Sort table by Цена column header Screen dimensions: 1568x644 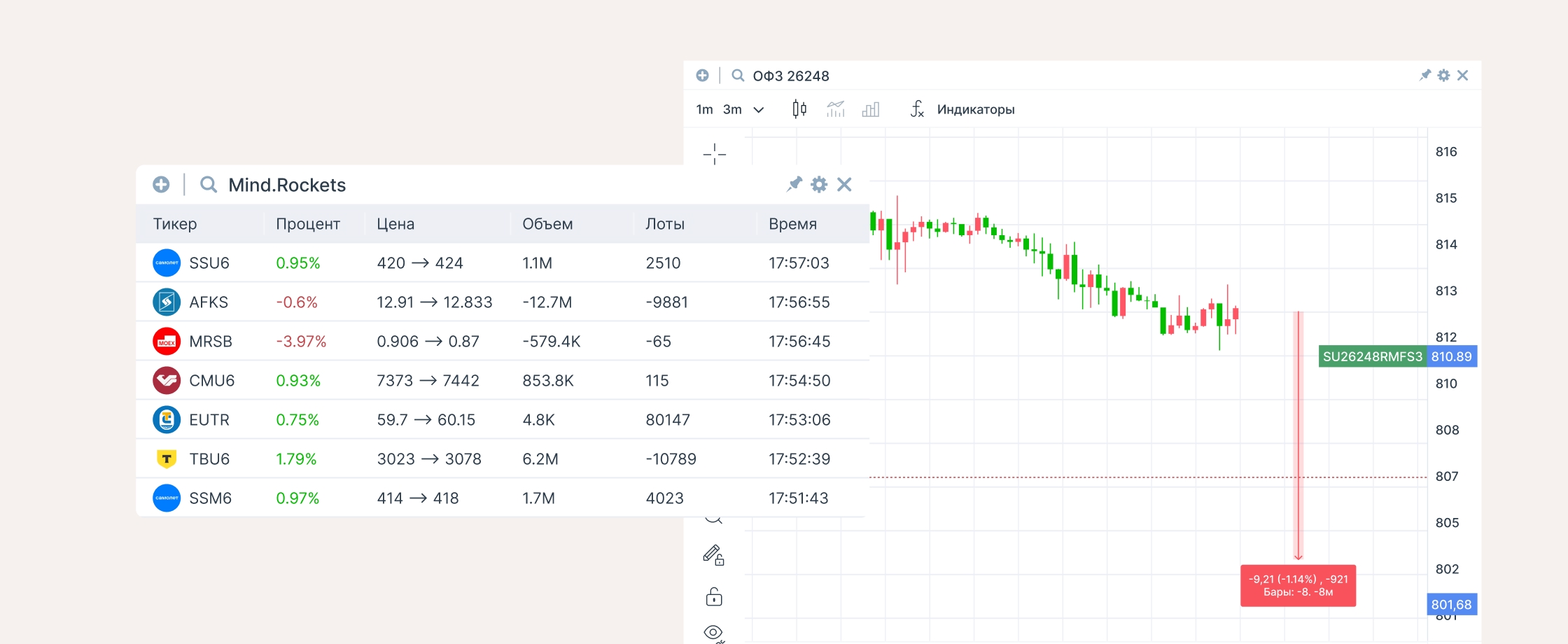coord(395,224)
